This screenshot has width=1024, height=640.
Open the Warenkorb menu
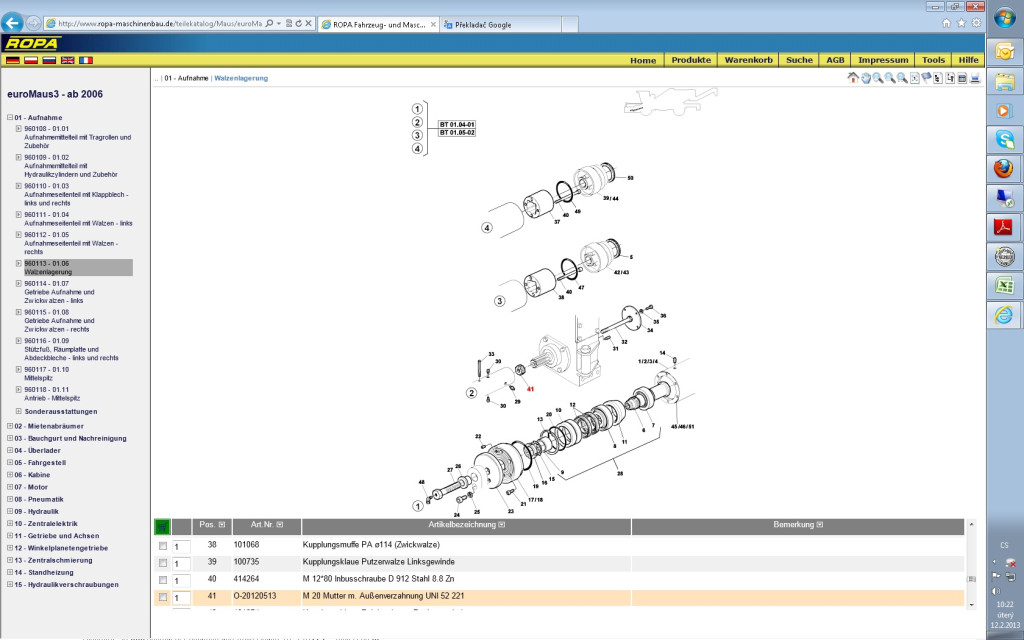pyautogui.click(x=748, y=60)
